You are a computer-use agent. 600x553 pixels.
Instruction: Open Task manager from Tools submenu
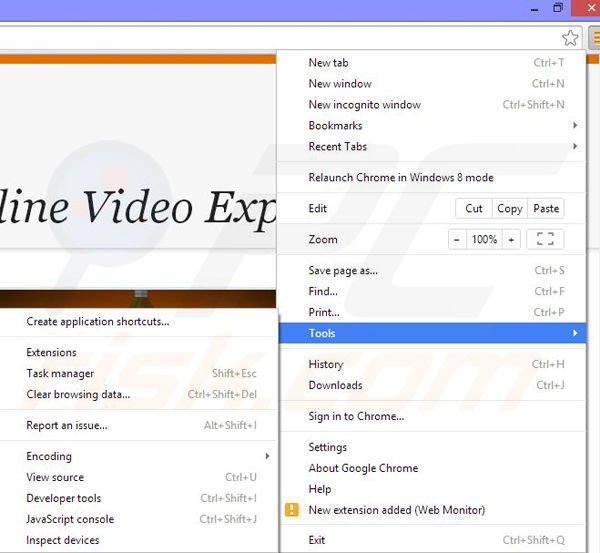click(138, 373)
